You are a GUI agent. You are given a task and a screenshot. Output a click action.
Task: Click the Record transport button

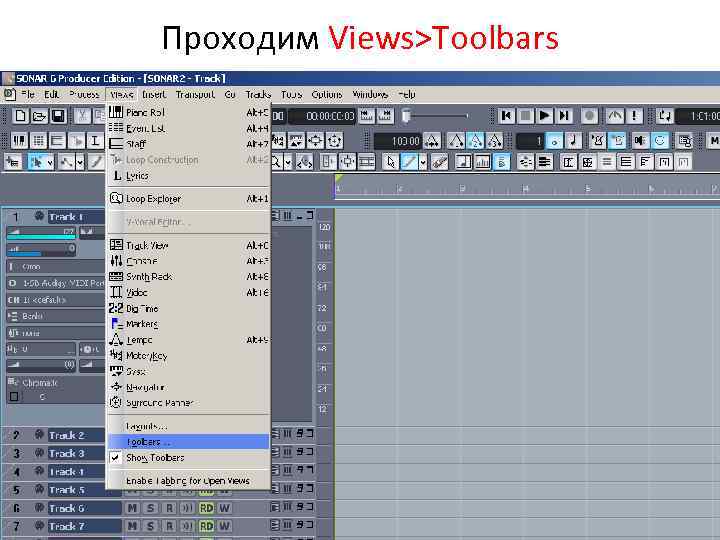590,116
